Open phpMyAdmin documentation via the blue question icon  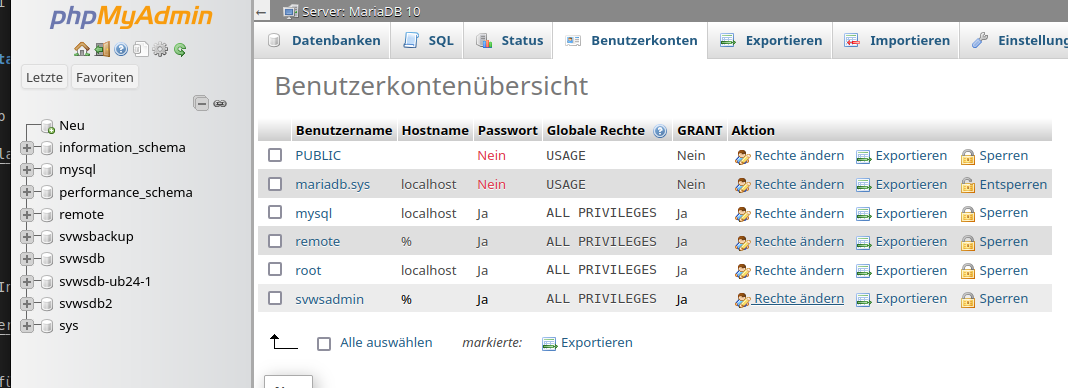click(x=121, y=49)
